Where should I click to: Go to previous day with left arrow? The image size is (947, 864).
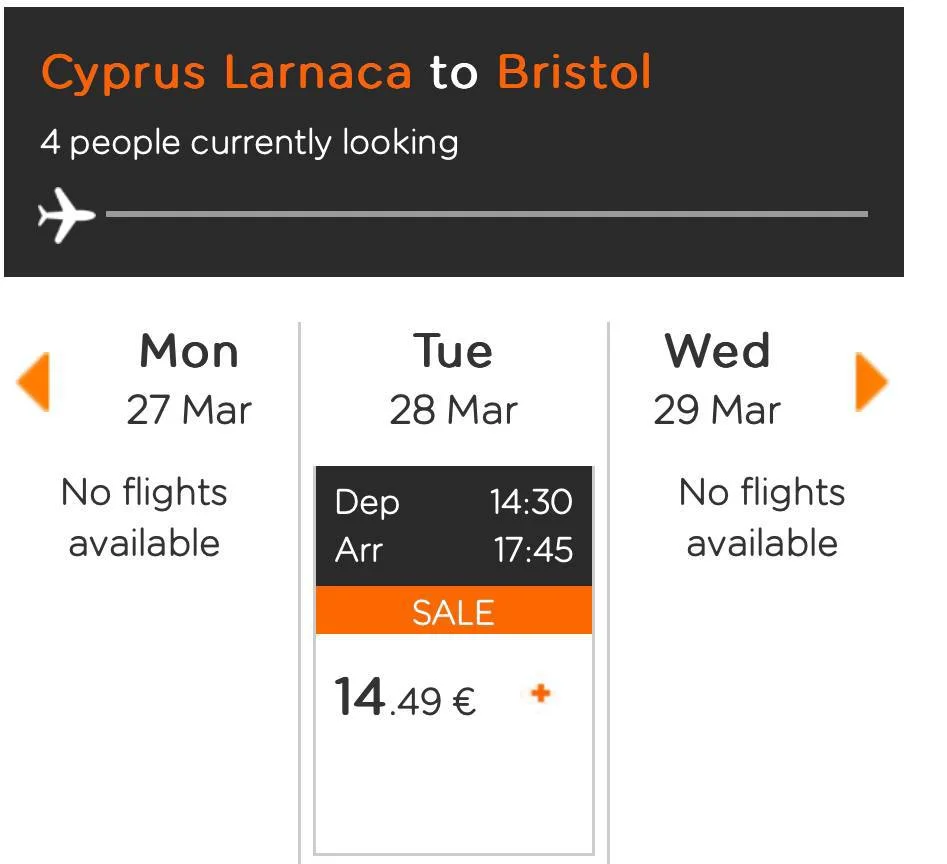pos(33,382)
